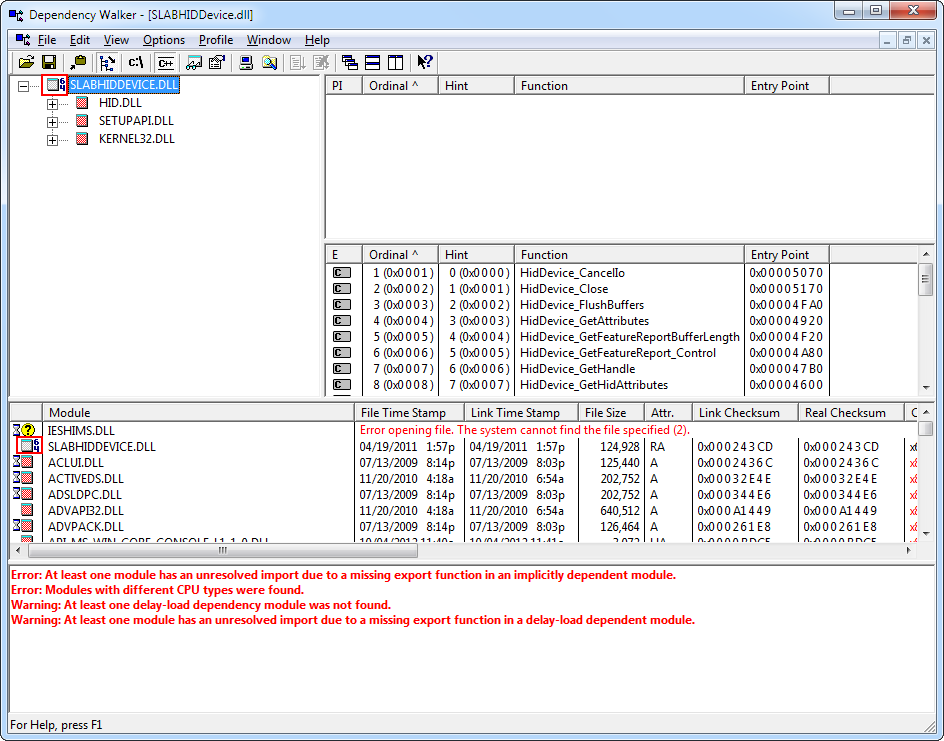Collapse the SLABHIDDEVICE.DLL root node

[x=22, y=85]
